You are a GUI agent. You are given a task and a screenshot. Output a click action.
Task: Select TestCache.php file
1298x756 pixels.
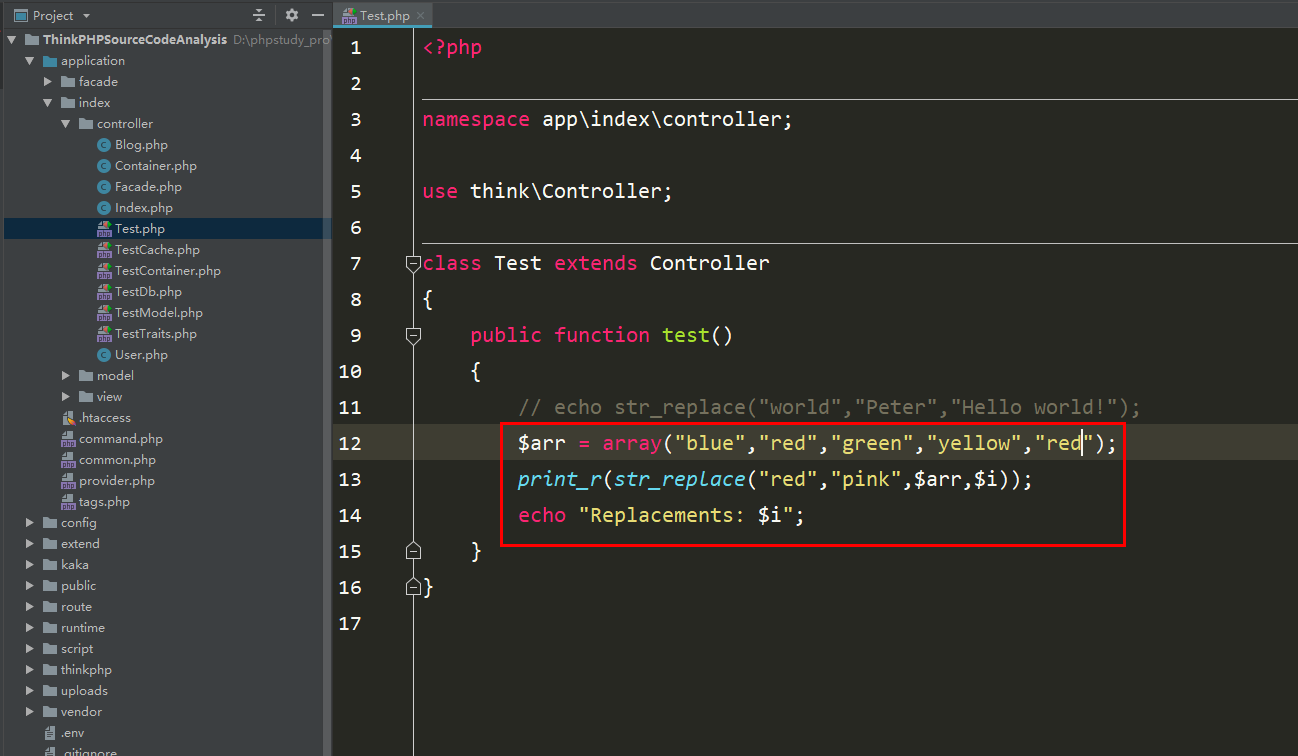[x=157, y=250]
